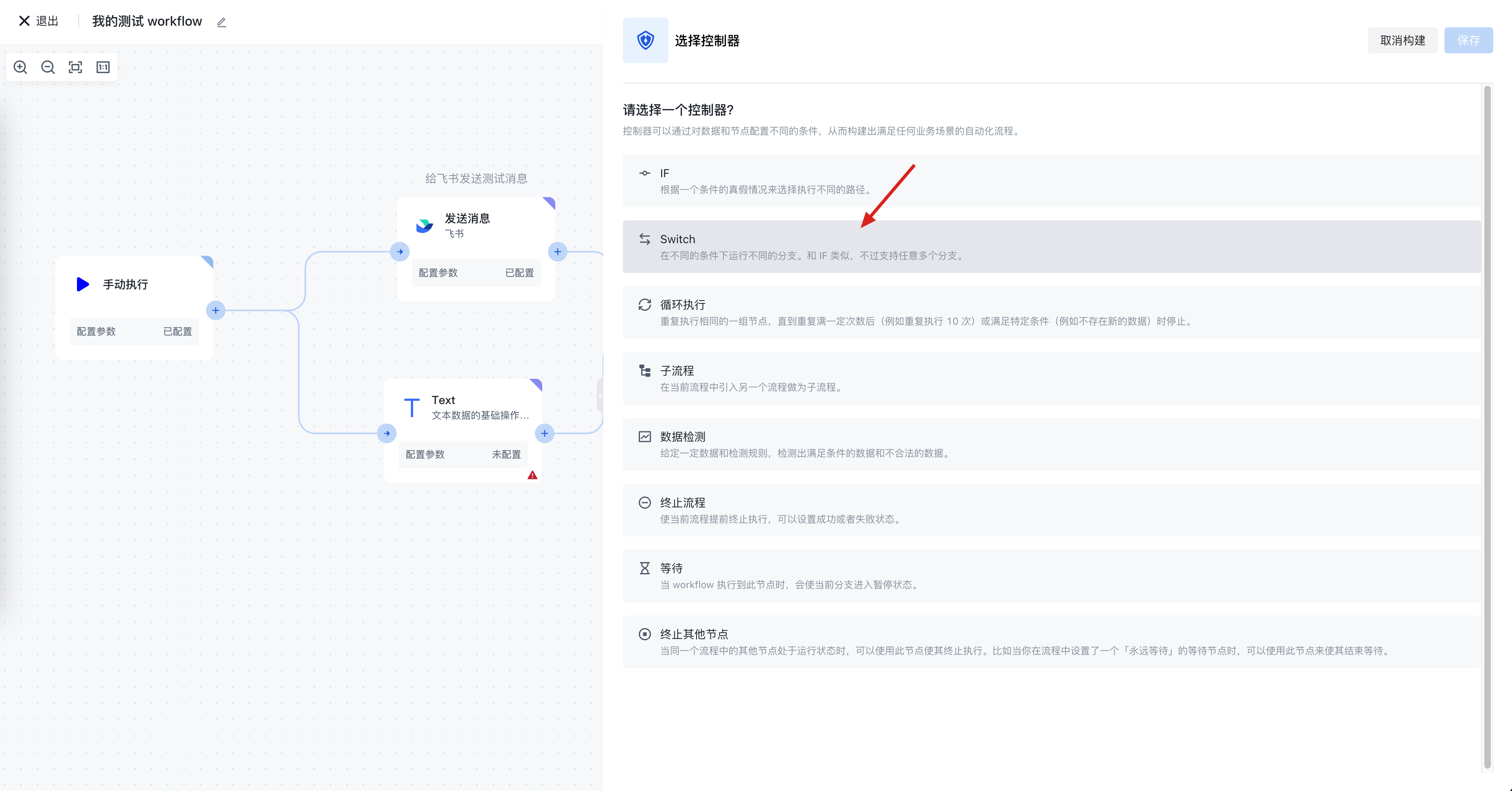Click the pencil icon to rename workflow
This screenshot has width=1512, height=791.
coord(221,22)
